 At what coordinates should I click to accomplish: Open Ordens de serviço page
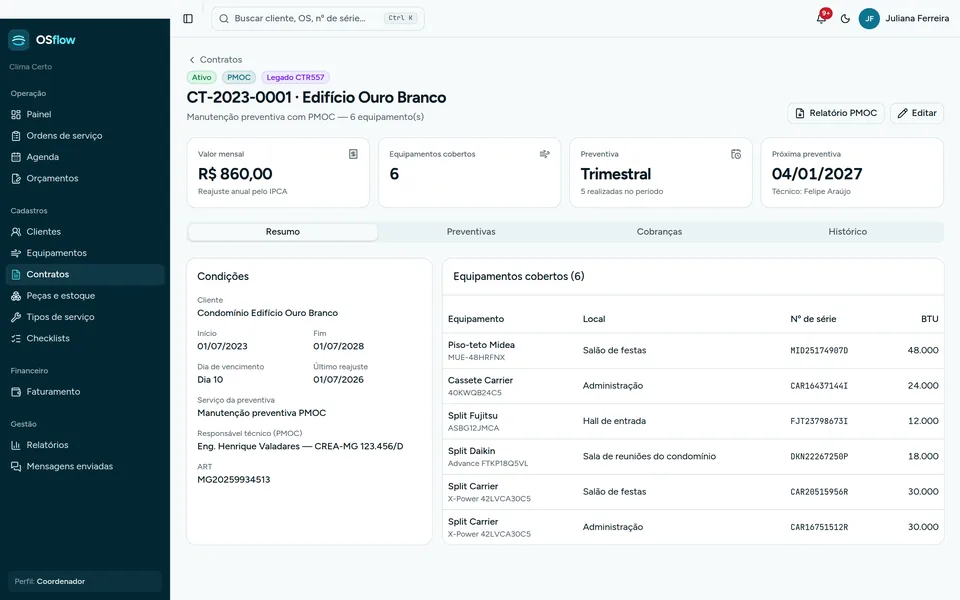pos(85,136)
